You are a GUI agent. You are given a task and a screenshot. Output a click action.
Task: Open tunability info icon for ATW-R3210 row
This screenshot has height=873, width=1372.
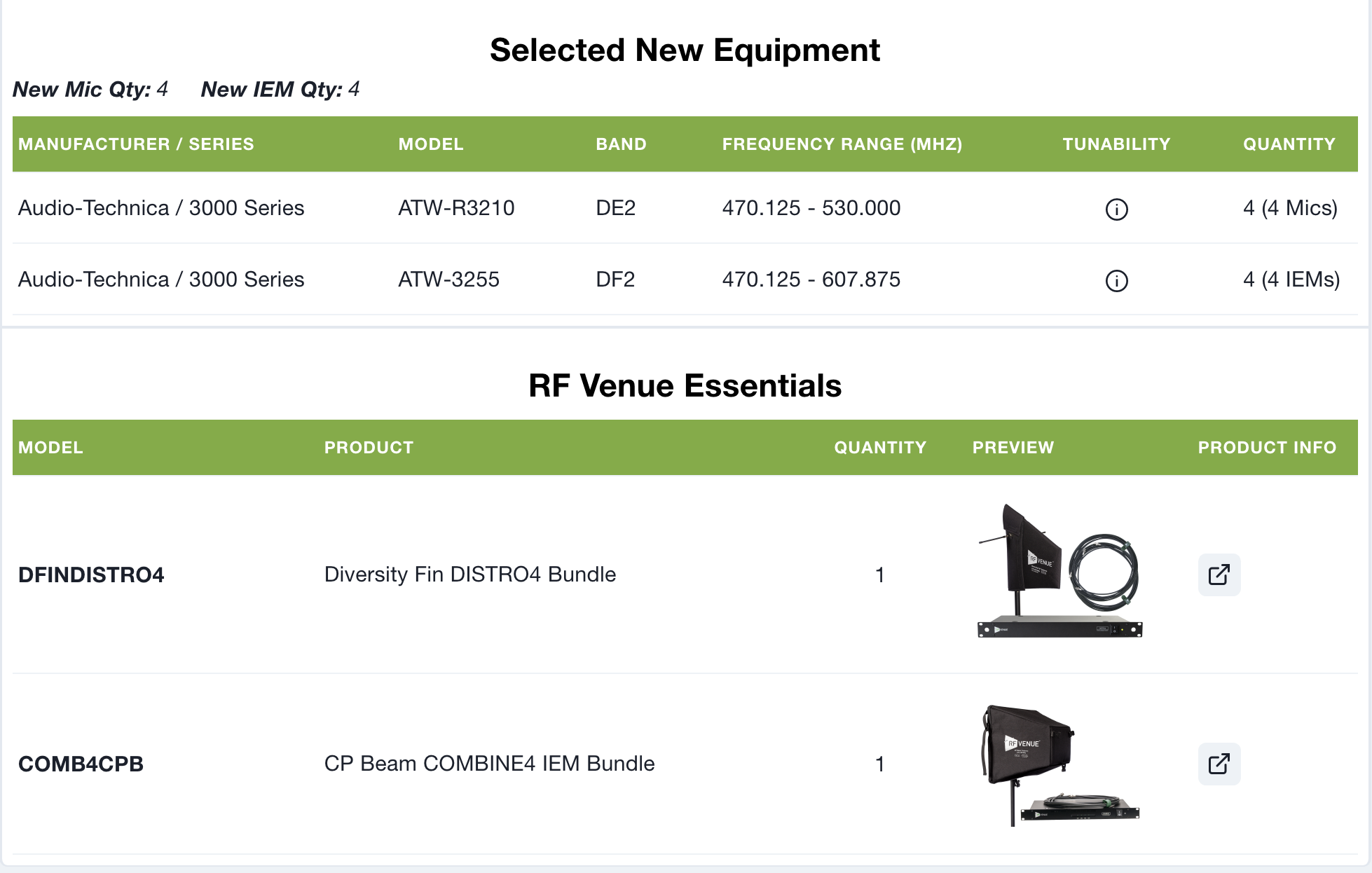coord(1116,209)
